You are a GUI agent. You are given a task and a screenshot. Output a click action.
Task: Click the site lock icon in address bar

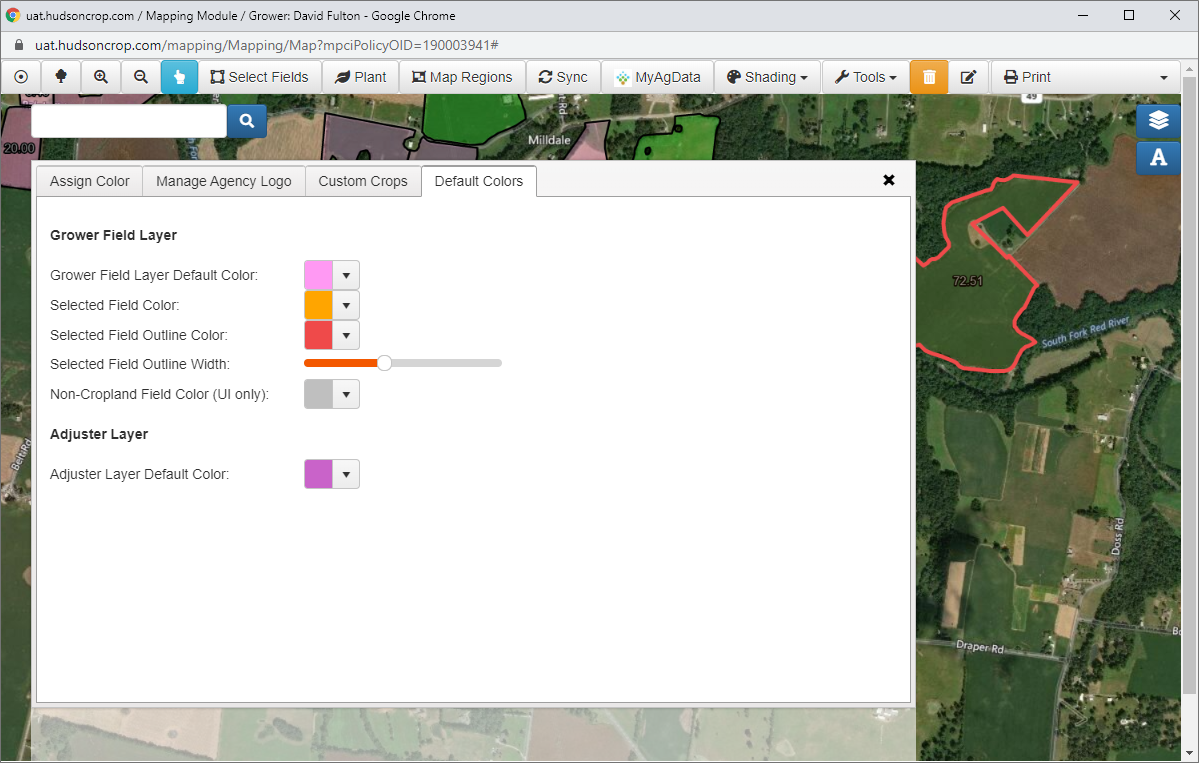[18, 45]
